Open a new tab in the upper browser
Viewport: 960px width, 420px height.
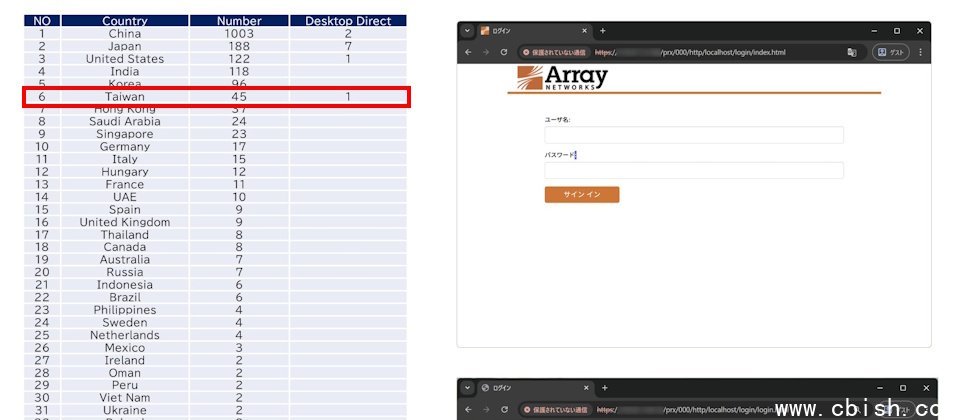pos(603,31)
